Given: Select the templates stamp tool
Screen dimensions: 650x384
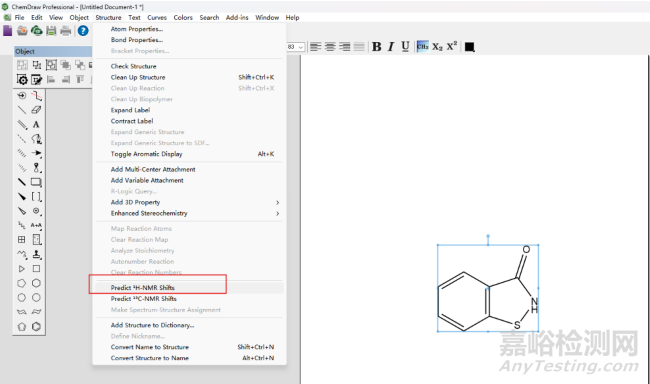Looking at the screenshot, I should point(36,254).
